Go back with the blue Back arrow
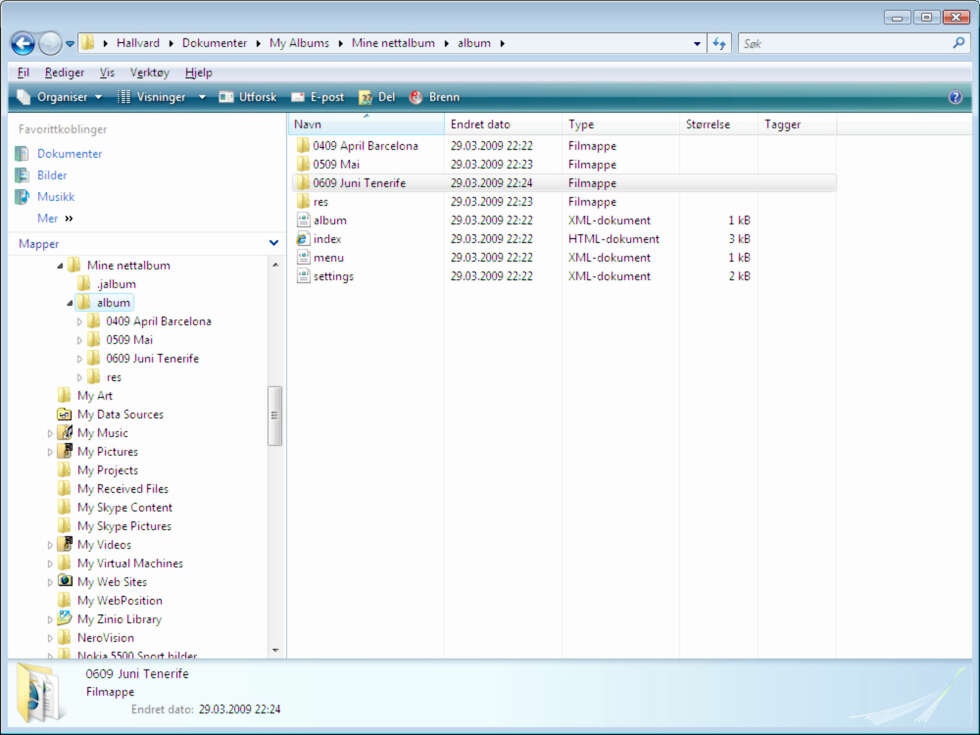 coord(23,44)
